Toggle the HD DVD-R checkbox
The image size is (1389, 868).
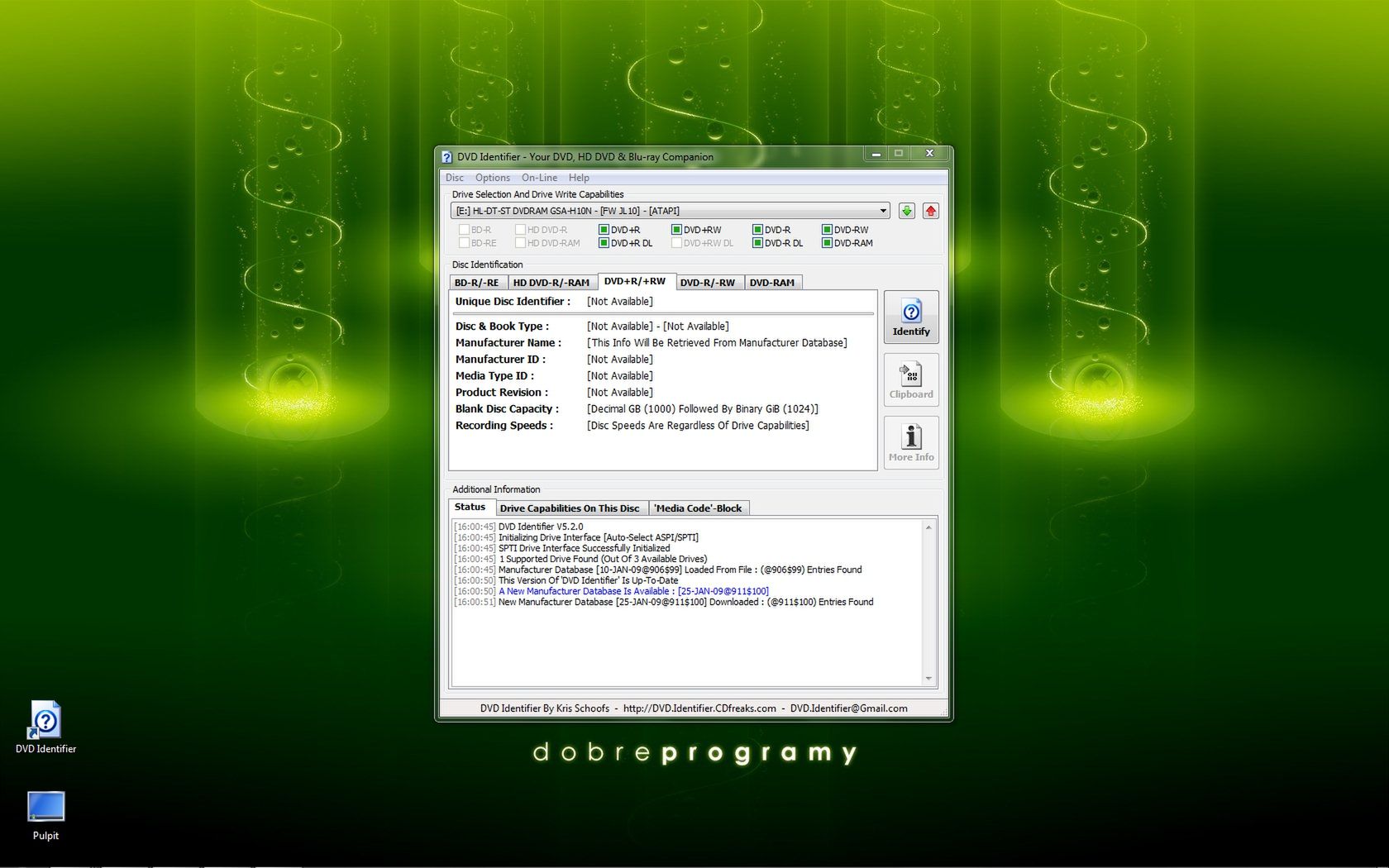[520, 230]
